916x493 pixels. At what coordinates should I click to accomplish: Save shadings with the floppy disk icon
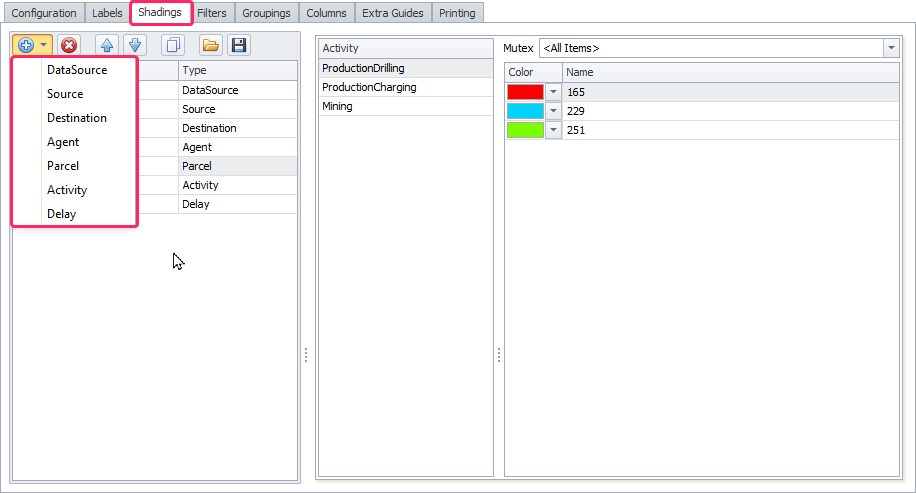click(x=238, y=45)
